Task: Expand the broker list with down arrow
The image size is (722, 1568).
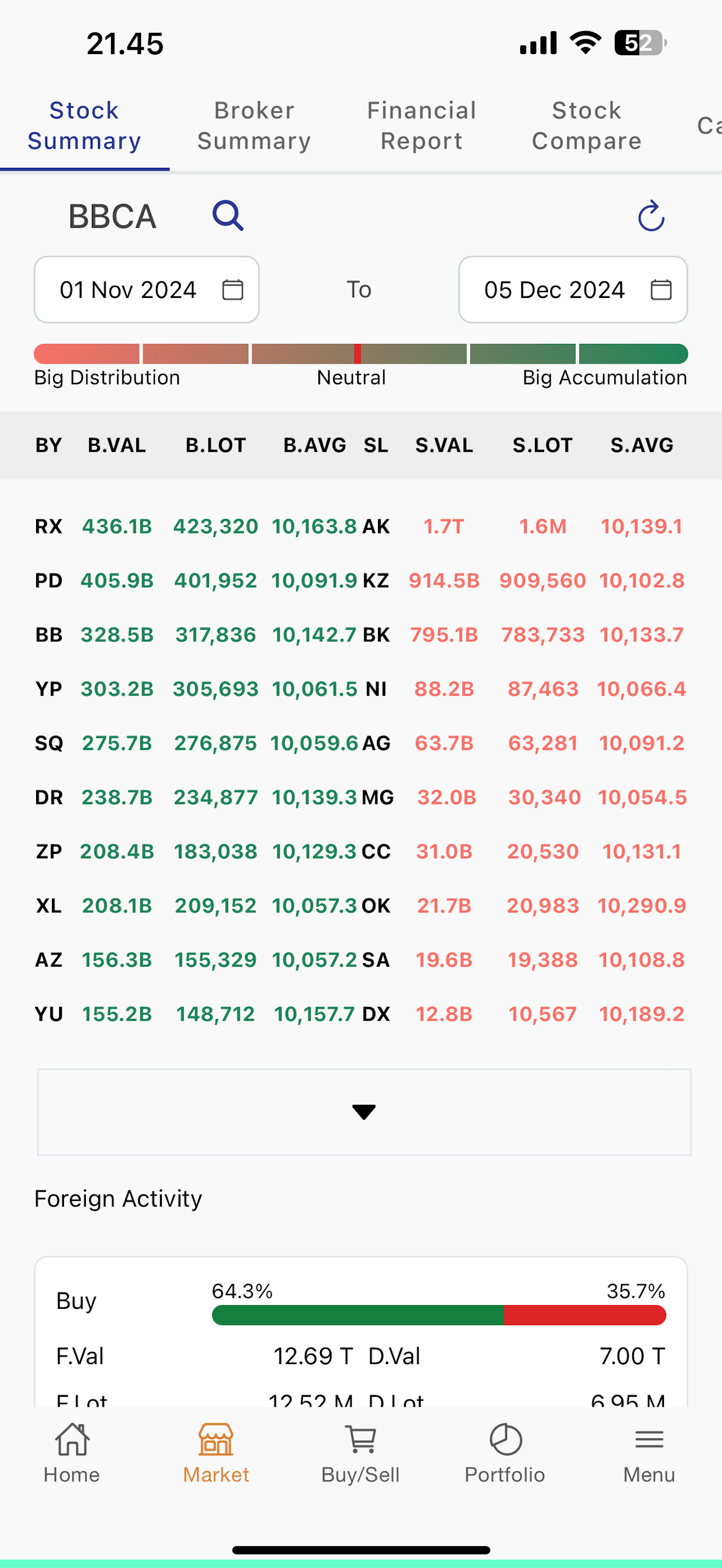Action: pyautogui.click(x=364, y=1112)
